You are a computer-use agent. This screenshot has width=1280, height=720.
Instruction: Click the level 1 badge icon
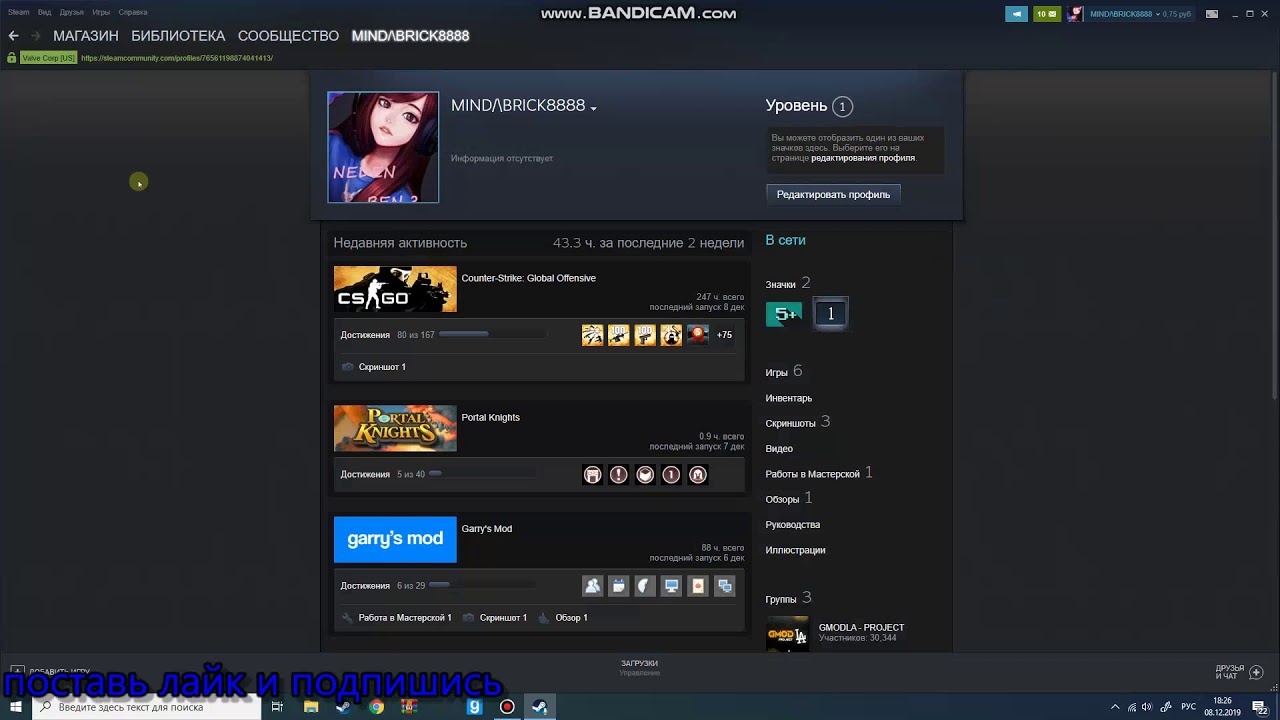pyautogui.click(x=830, y=314)
